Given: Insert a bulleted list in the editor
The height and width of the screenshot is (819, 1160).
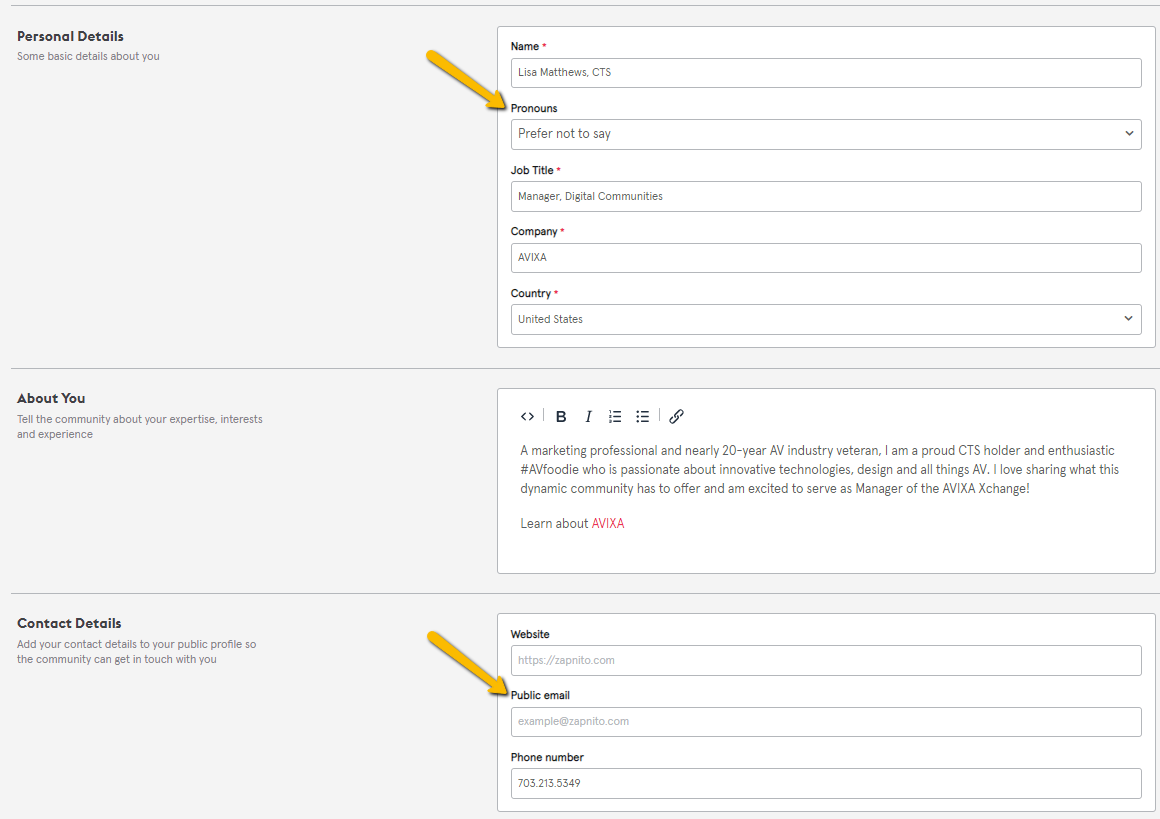Looking at the screenshot, I should [643, 416].
